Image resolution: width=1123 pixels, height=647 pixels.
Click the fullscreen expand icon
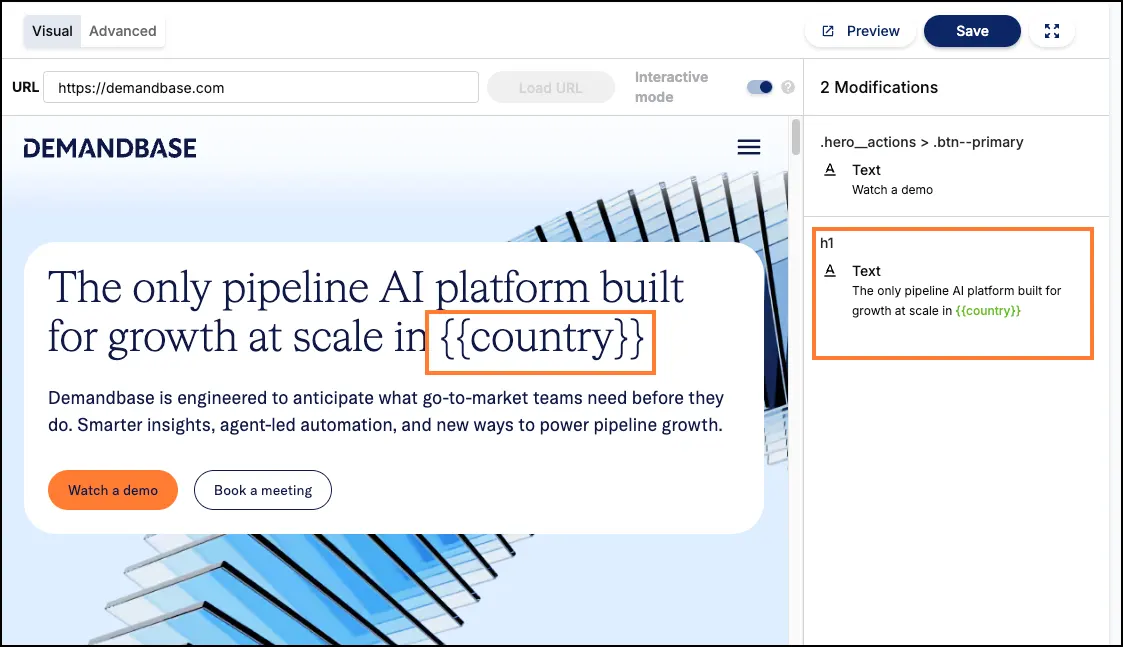click(1052, 31)
